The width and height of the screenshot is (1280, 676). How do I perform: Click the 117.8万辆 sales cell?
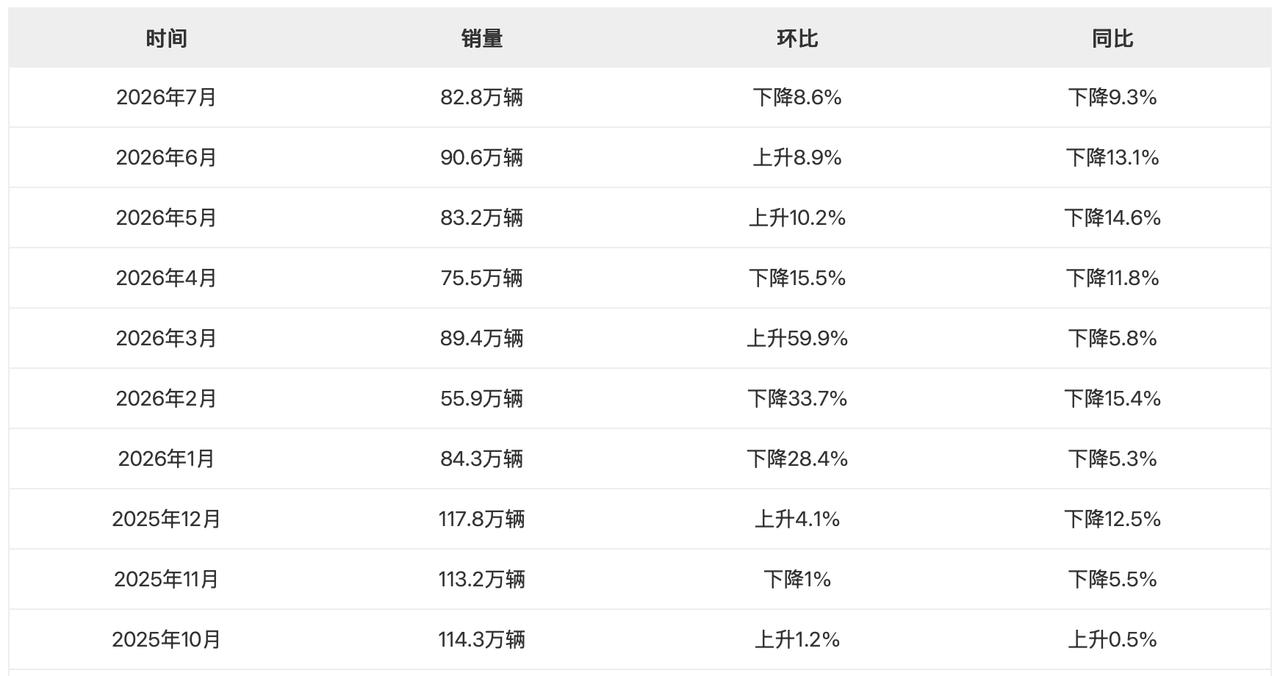pos(481,519)
